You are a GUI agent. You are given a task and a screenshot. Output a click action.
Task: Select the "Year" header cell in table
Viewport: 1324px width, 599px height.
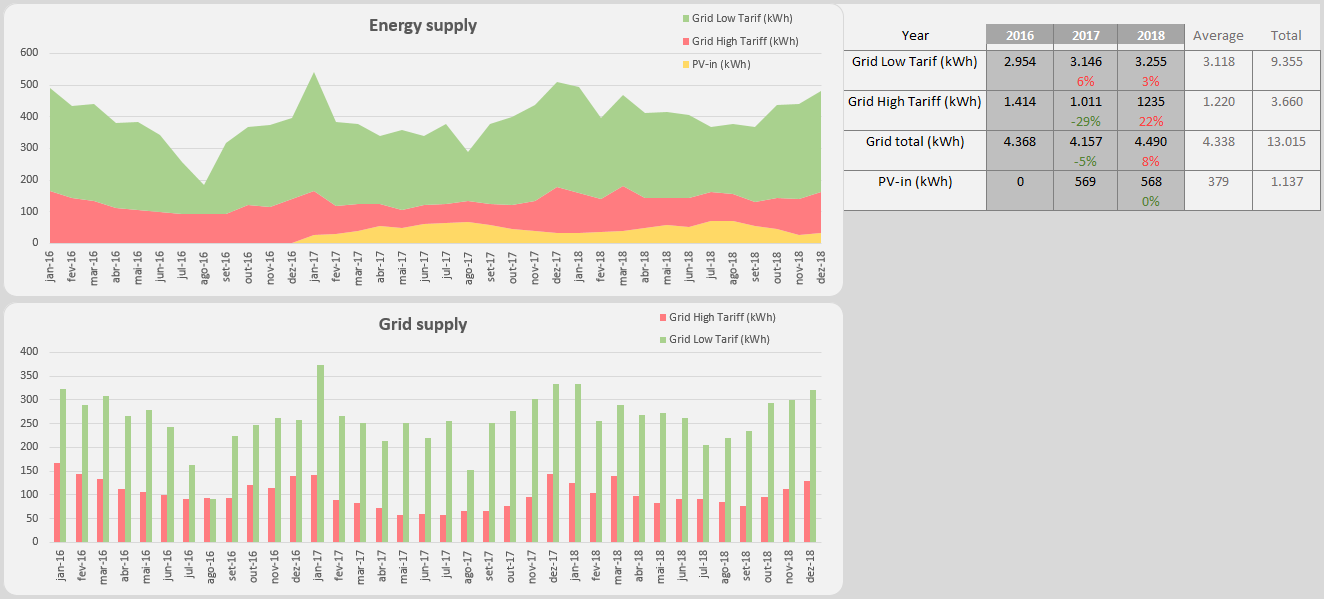[x=915, y=35]
